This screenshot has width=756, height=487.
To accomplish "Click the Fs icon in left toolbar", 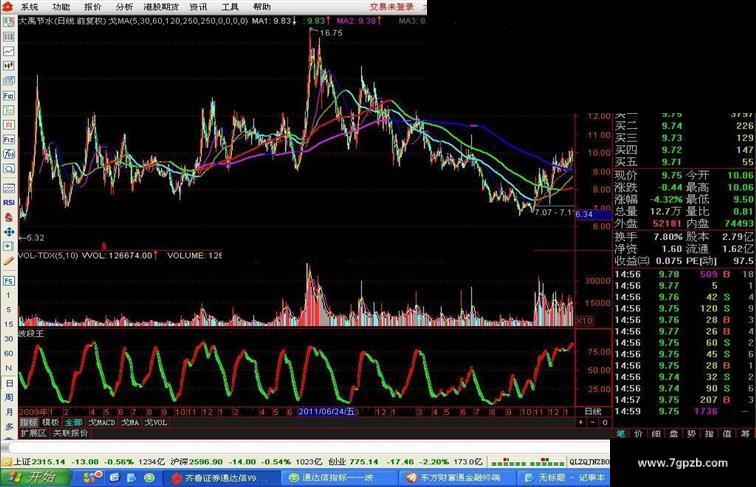I will click(9, 281).
